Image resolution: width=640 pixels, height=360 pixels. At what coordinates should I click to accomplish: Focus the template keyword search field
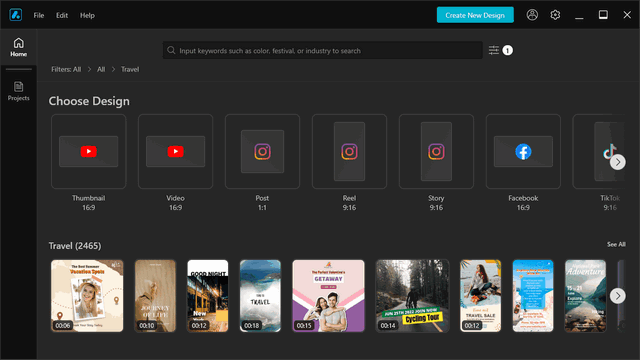point(322,50)
